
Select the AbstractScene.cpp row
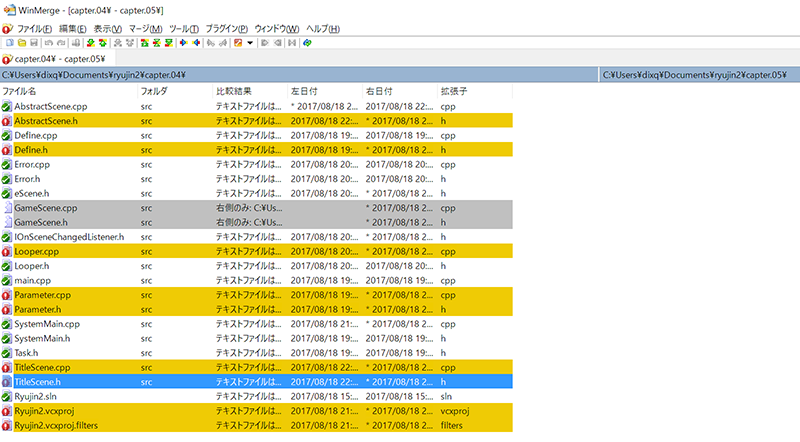256,106
